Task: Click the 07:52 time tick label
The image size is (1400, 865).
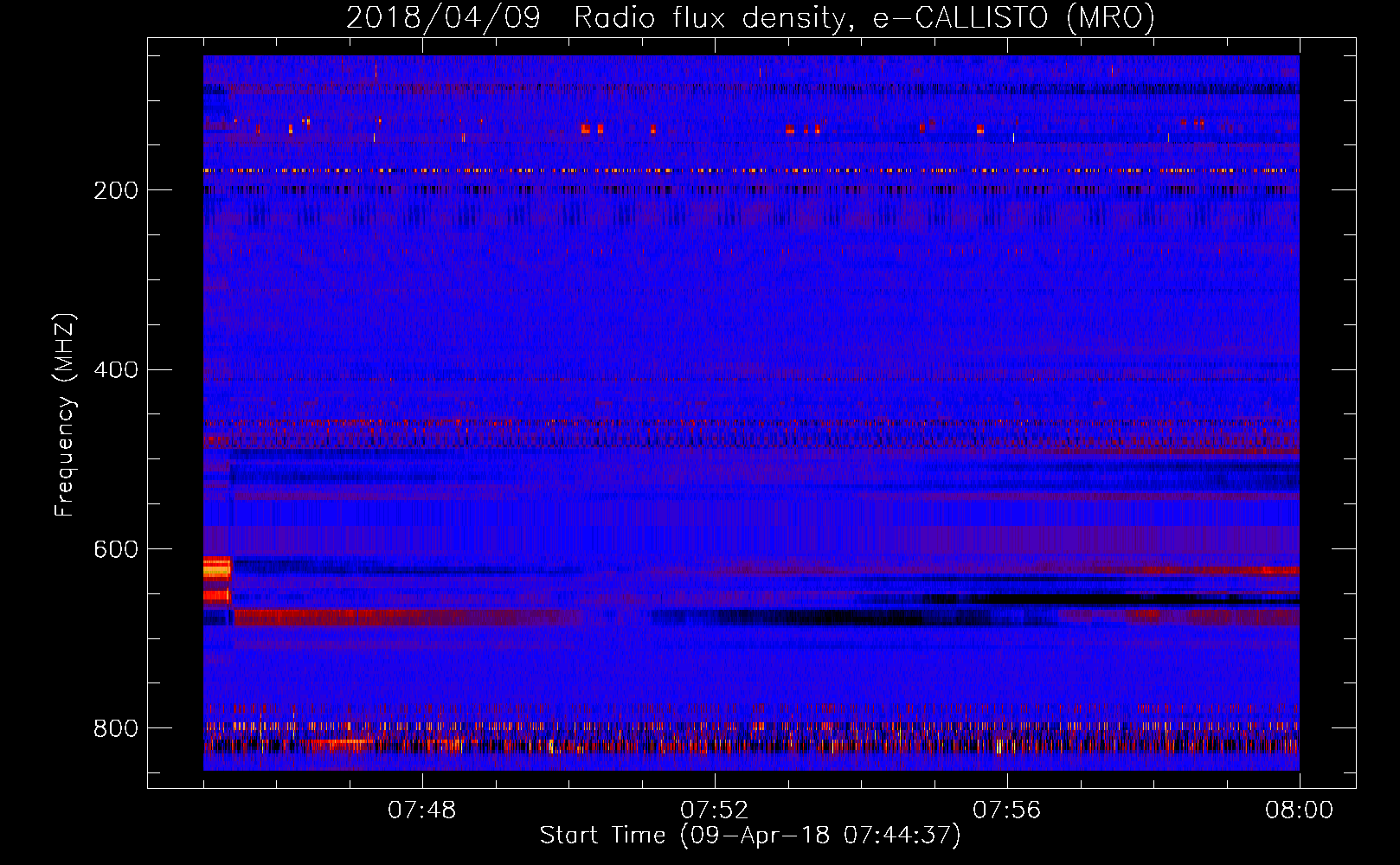Action: pos(714,811)
